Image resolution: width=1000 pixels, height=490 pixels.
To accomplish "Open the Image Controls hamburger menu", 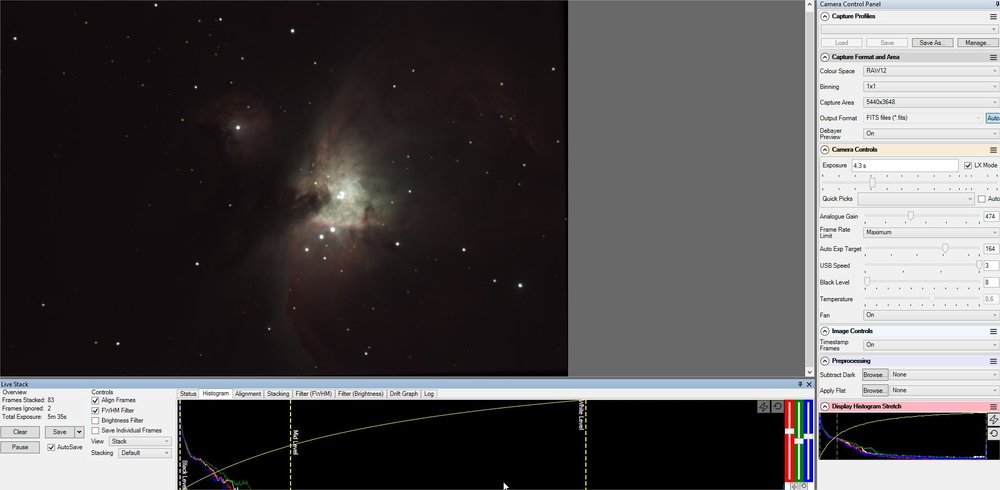I will click(x=993, y=331).
